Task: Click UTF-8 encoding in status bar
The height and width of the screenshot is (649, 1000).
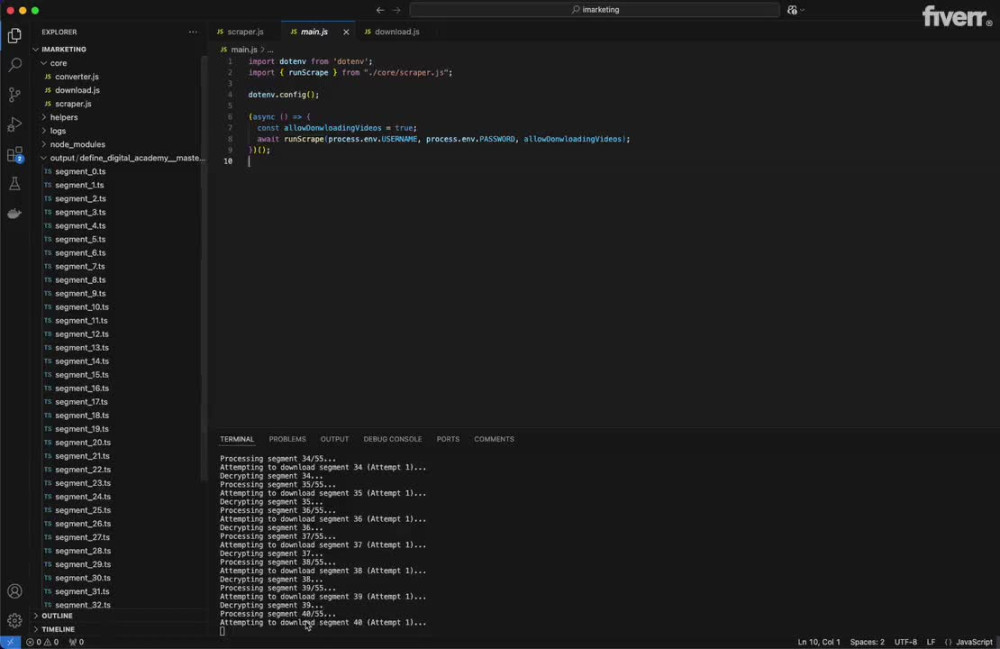Action: (905, 642)
